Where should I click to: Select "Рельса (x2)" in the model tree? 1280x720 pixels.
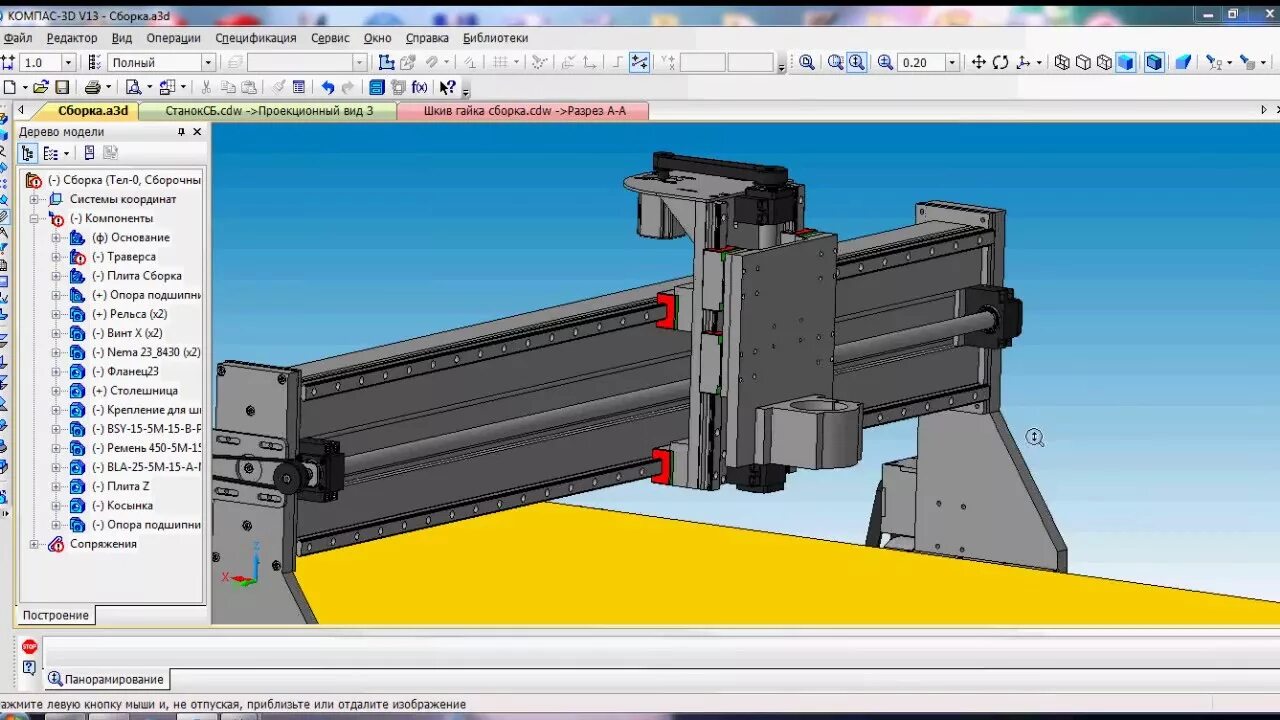(x=129, y=314)
